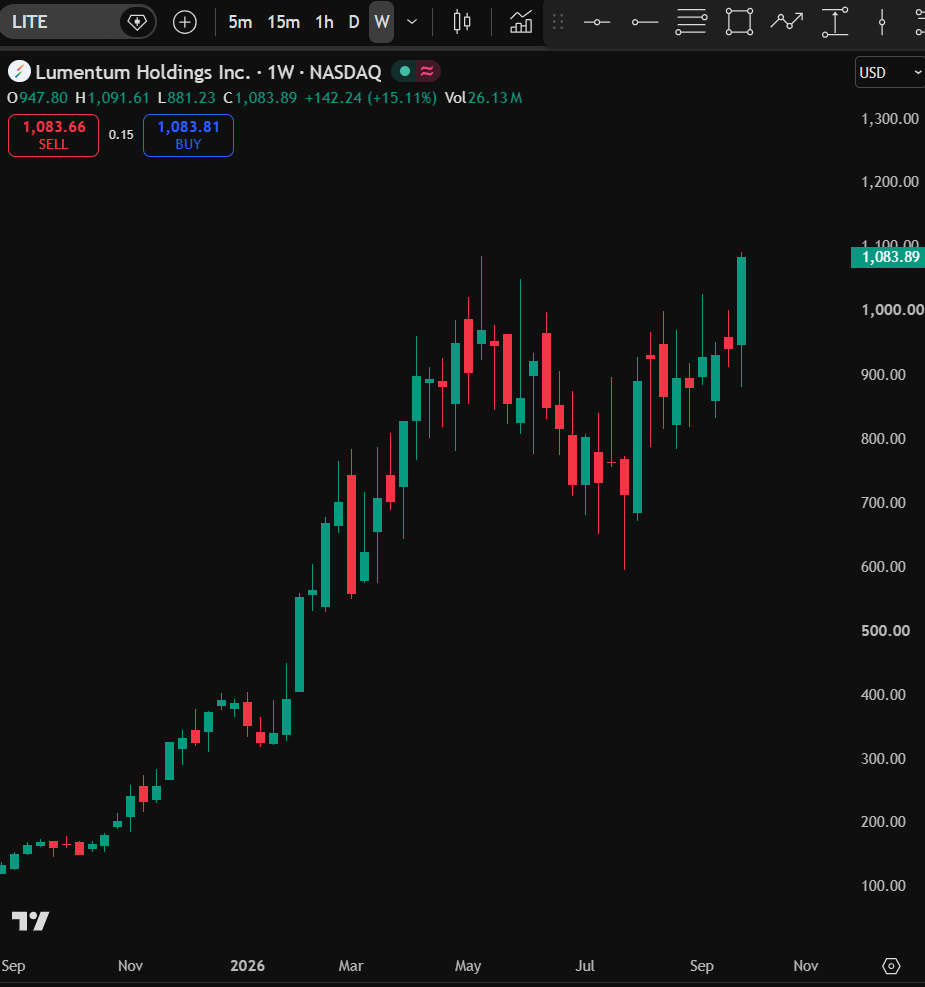Click the 1,083.81 BUY button
Screen dimensions: 925x987
[188, 135]
